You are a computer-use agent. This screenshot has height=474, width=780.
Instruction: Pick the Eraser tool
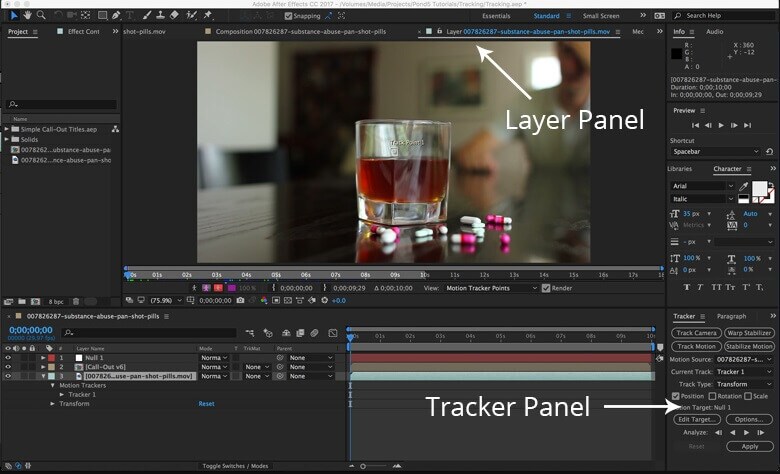pos(175,15)
